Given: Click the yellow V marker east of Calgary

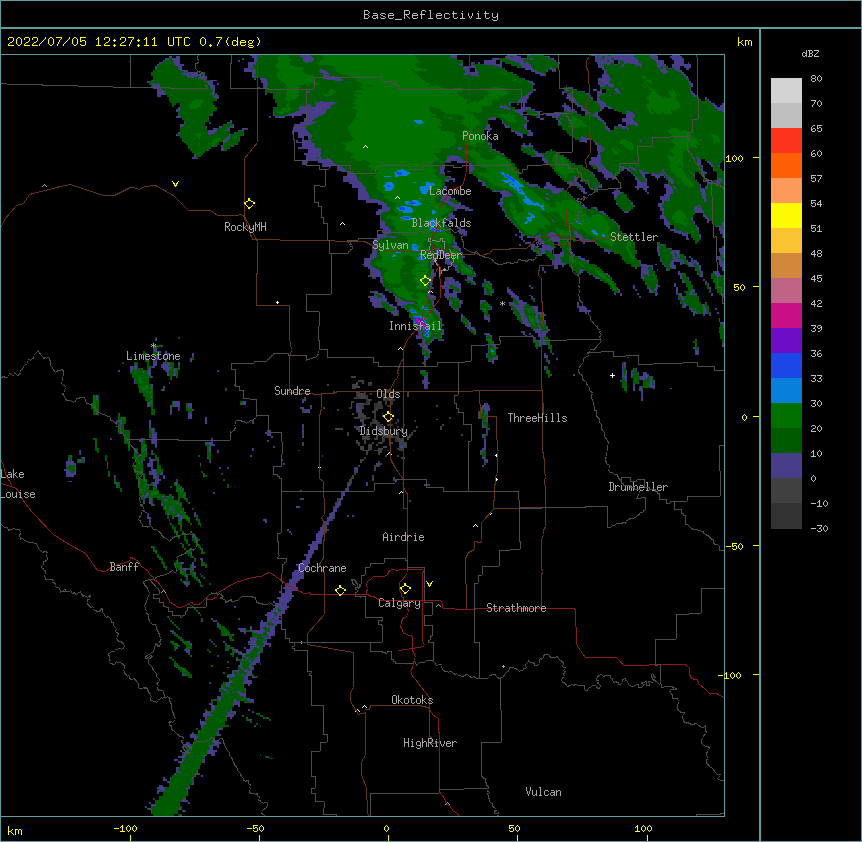Looking at the screenshot, I should click(x=429, y=584).
